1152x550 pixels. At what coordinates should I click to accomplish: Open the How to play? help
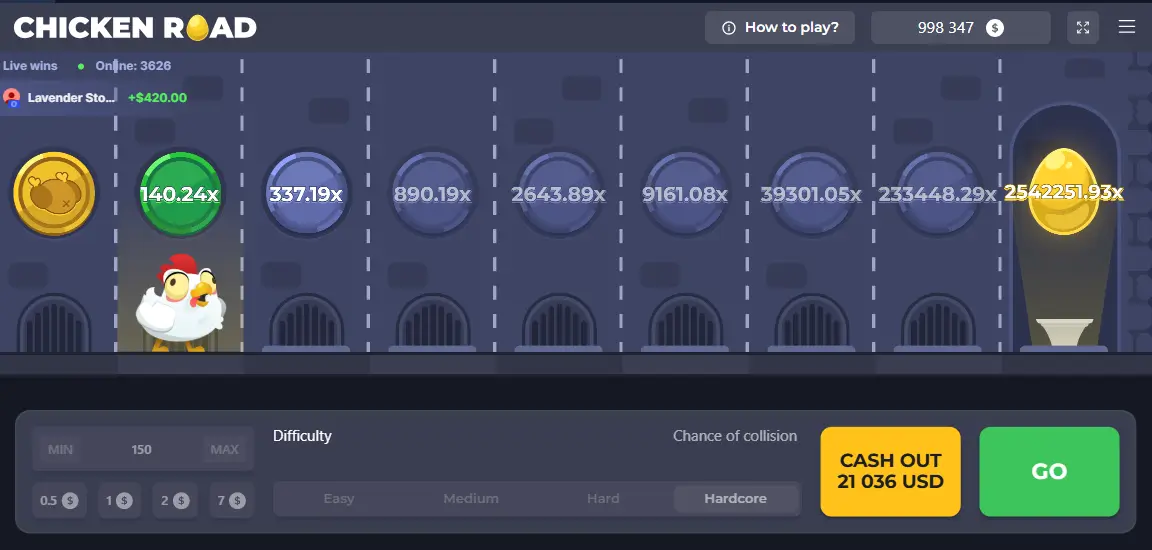click(780, 28)
